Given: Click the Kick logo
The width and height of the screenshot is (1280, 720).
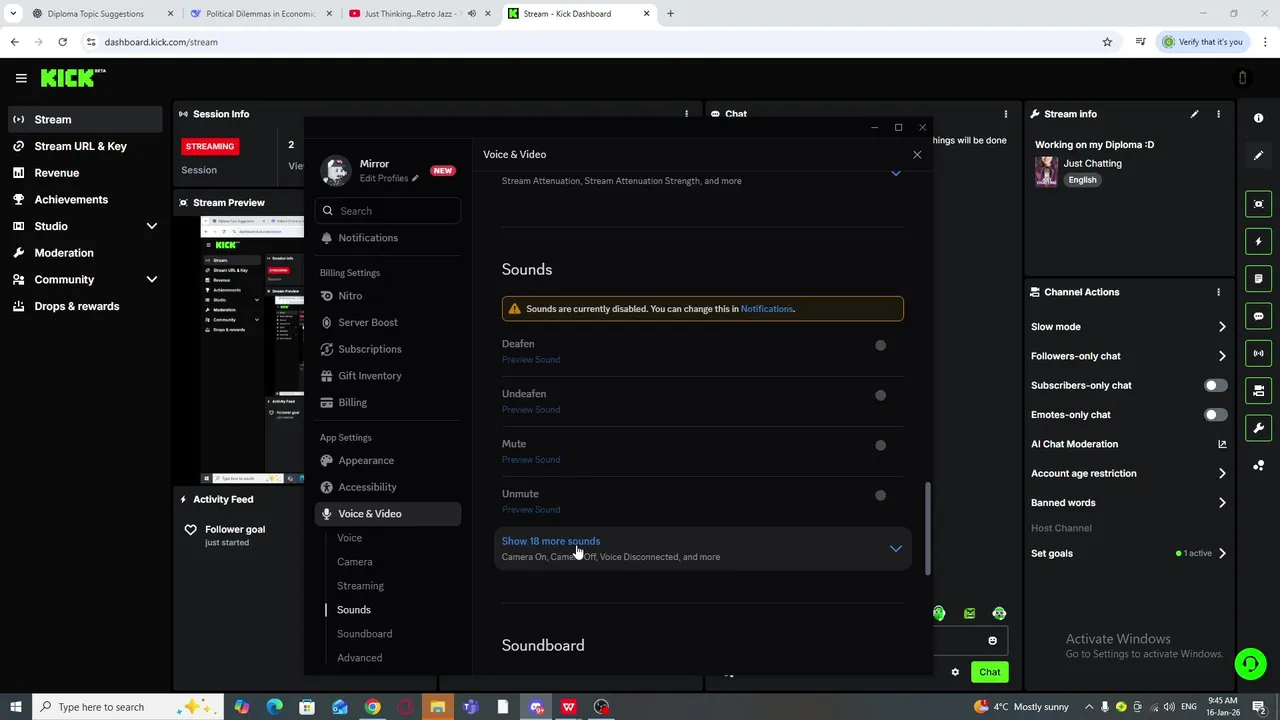Looking at the screenshot, I should (x=72, y=78).
